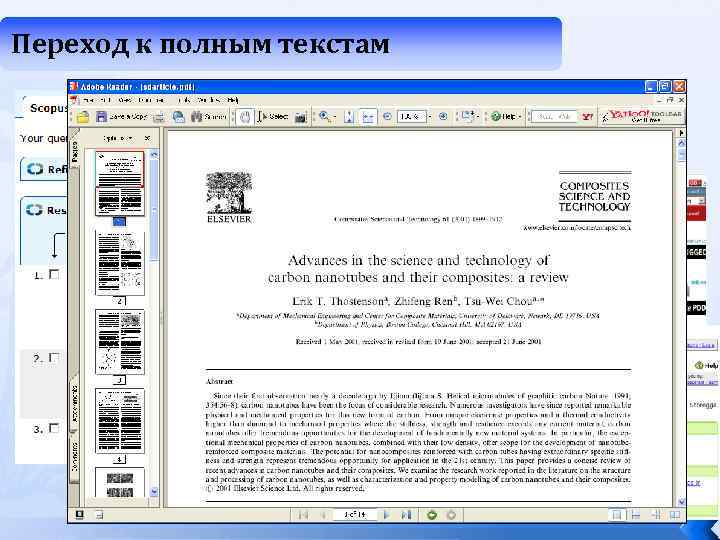Click the status bar full screen icon
Viewport: 720px width, 540px height.
pyautogui.click(x=79, y=515)
